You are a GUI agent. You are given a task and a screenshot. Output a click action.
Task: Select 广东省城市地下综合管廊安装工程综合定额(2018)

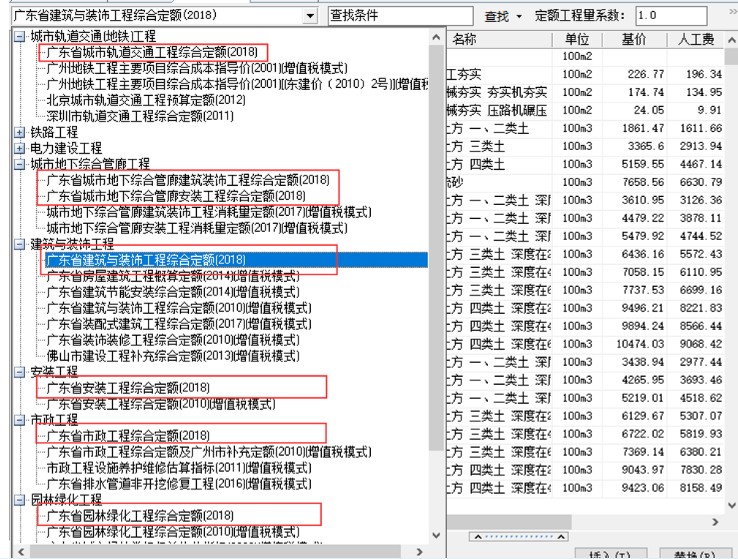(x=176, y=196)
